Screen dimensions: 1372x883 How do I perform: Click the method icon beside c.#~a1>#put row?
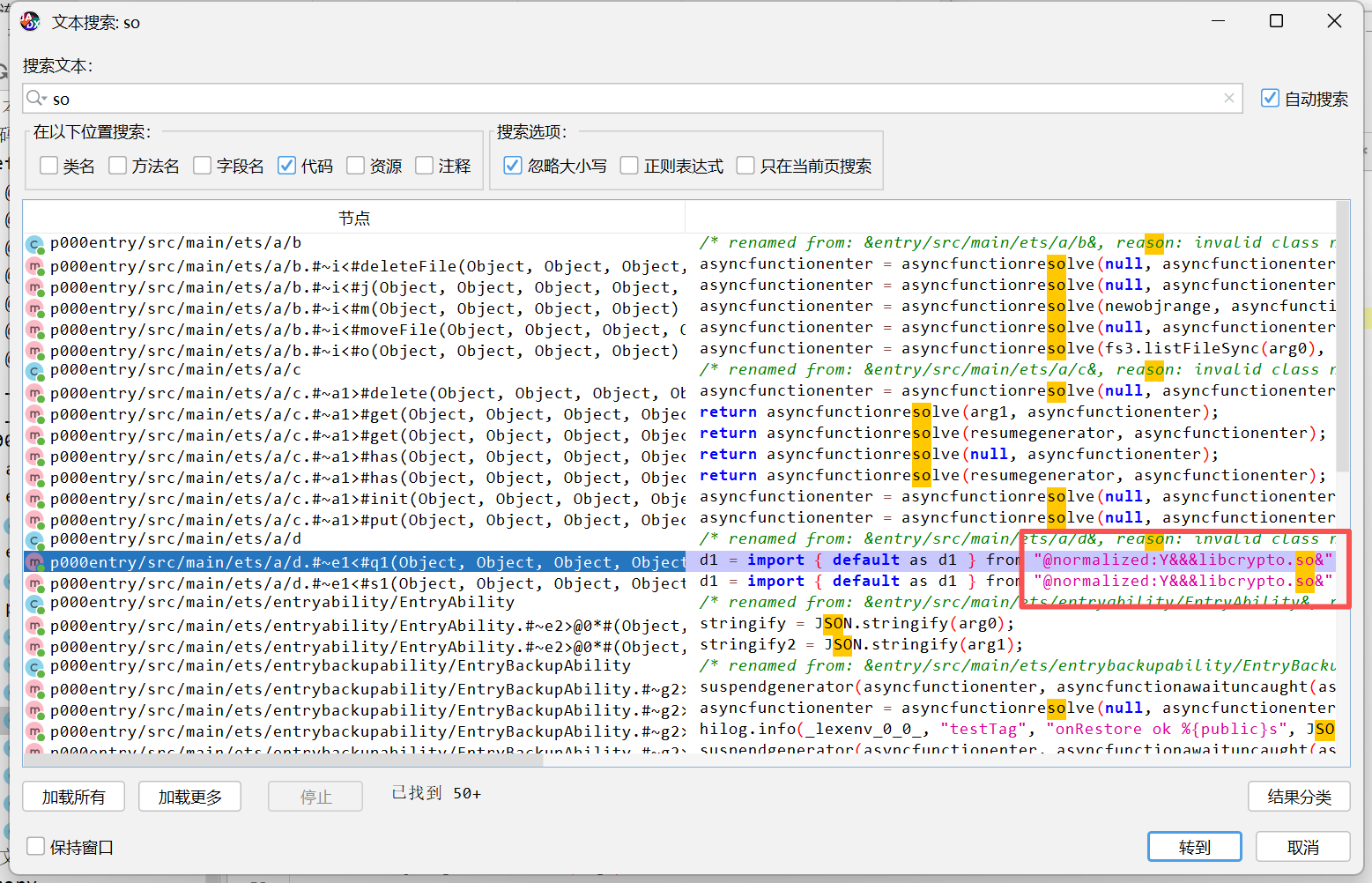tap(35, 520)
